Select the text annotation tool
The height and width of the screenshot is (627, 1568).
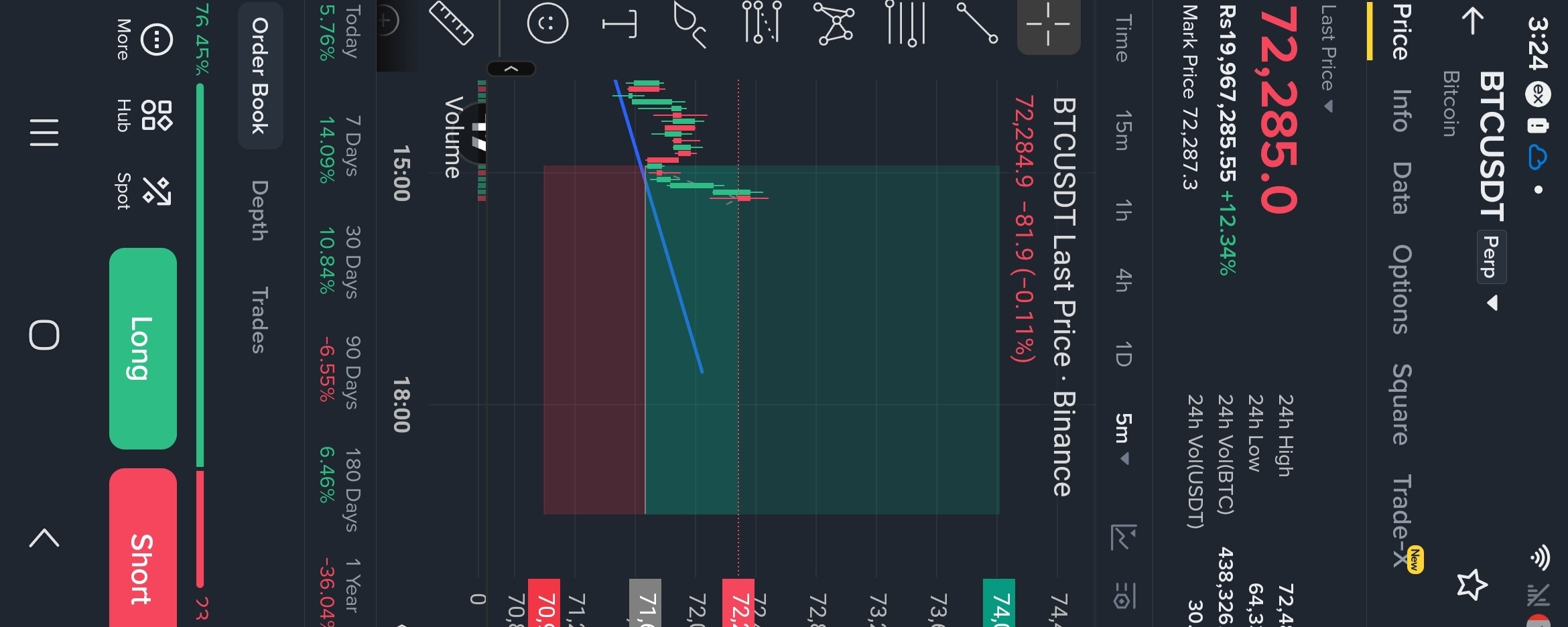pos(618,24)
